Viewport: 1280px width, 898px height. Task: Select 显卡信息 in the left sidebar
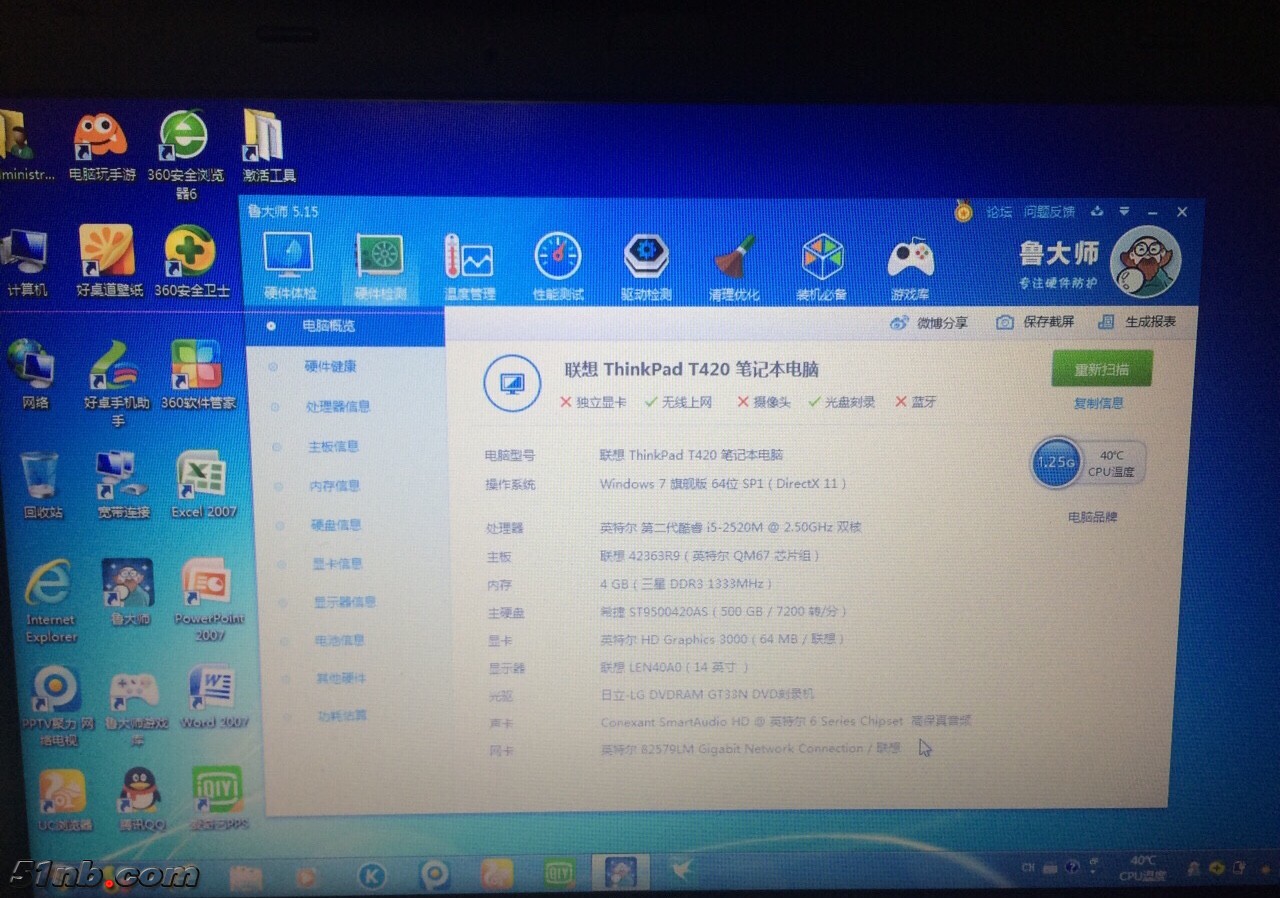[337, 564]
